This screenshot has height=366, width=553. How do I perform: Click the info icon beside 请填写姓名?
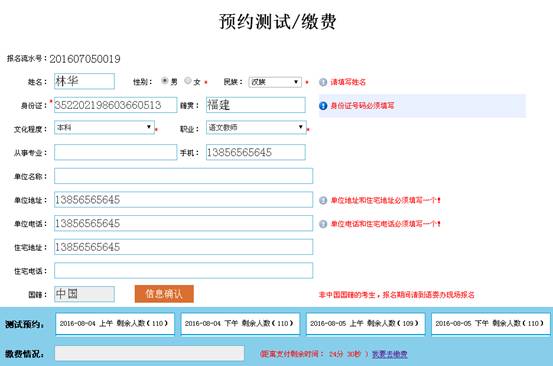click(323, 82)
